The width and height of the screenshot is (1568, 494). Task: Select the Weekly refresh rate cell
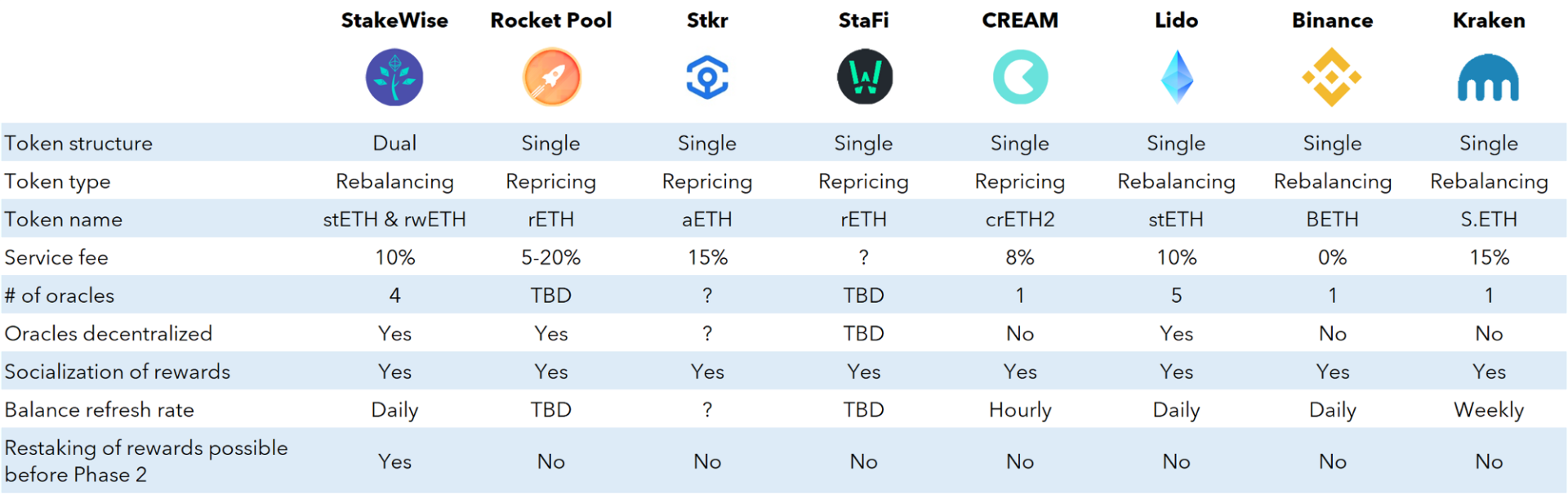pos(1489,410)
